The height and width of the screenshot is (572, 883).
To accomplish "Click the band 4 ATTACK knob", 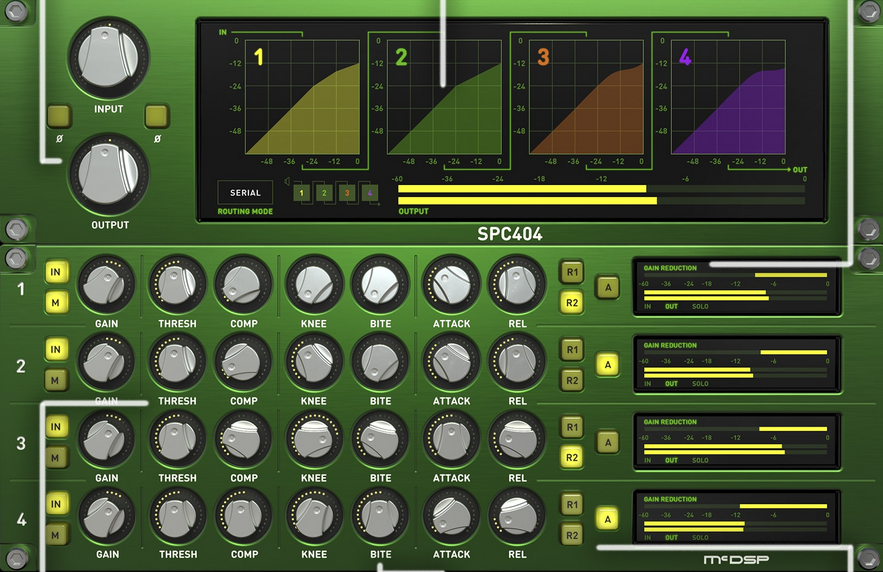I will [x=451, y=516].
